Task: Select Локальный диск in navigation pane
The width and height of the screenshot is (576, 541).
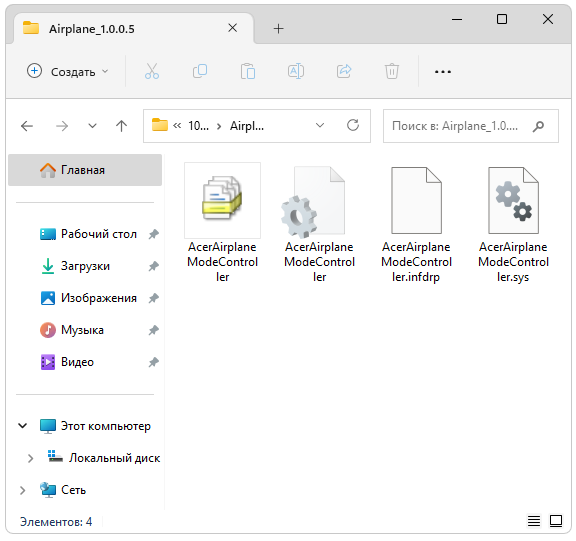Action: point(104,458)
